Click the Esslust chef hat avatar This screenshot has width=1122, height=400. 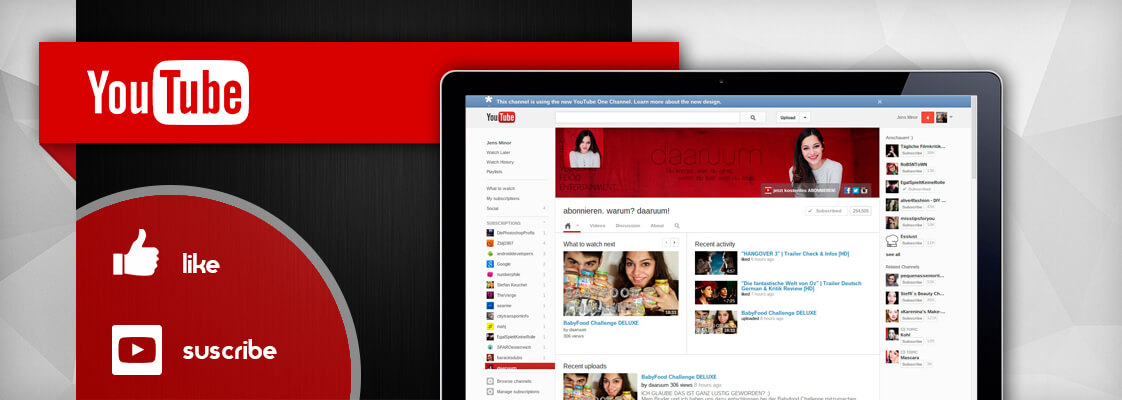coord(892,241)
